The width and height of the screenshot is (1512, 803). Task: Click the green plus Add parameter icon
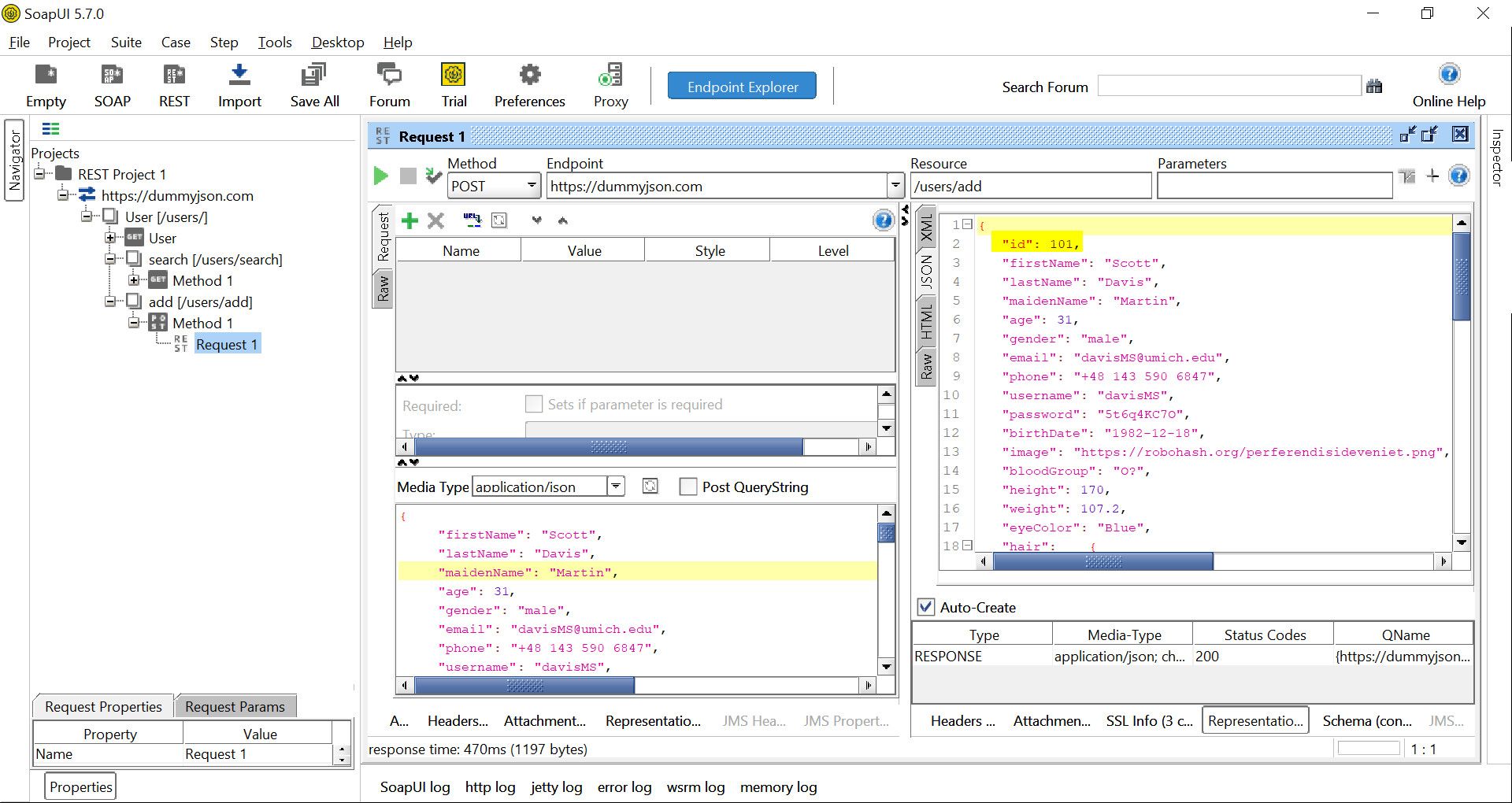pos(409,220)
